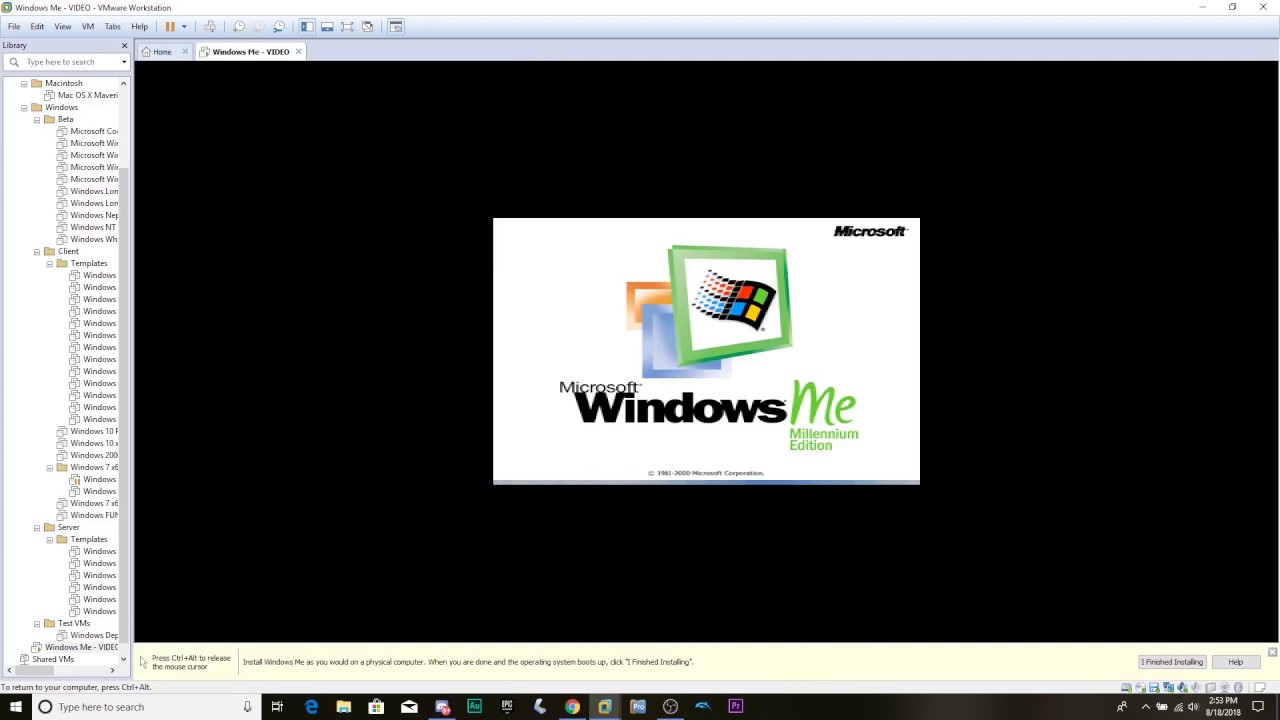Image resolution: width=1280 pixels, height=720 pixels.
Task: Close the Home tab
Action: click(185, 52)
